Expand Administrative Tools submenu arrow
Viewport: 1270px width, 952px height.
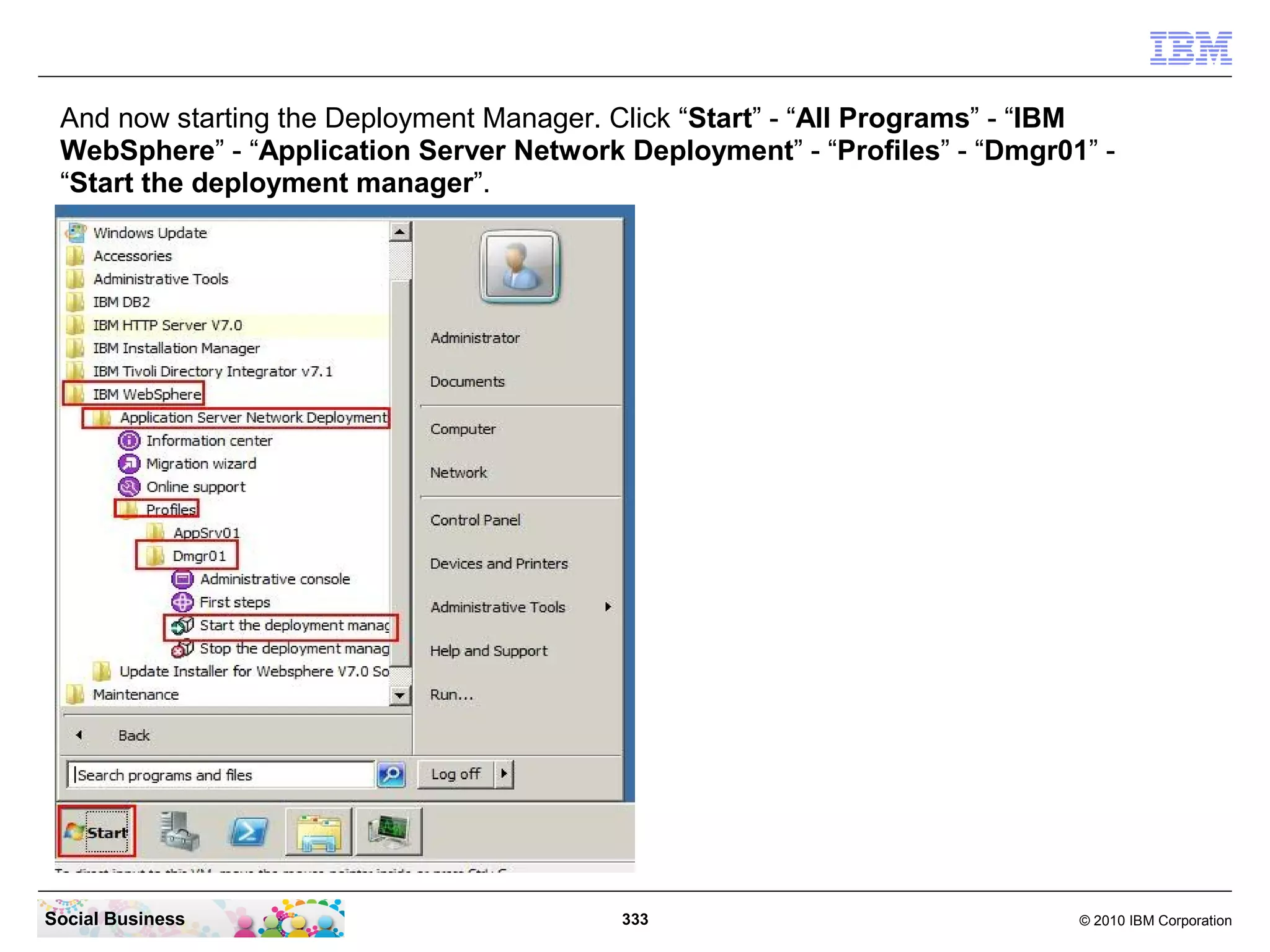(608, 607)
